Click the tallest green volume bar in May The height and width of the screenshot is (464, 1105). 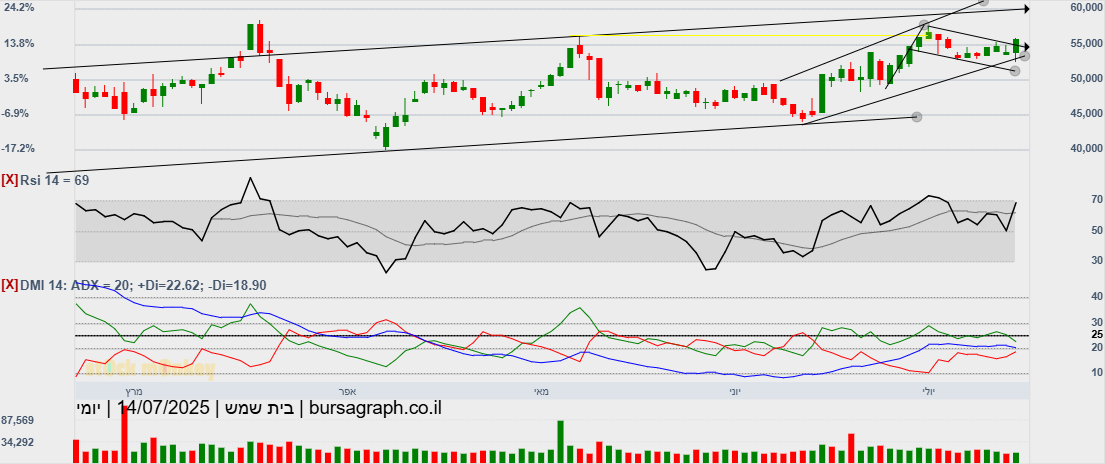[x=561, y=442]
